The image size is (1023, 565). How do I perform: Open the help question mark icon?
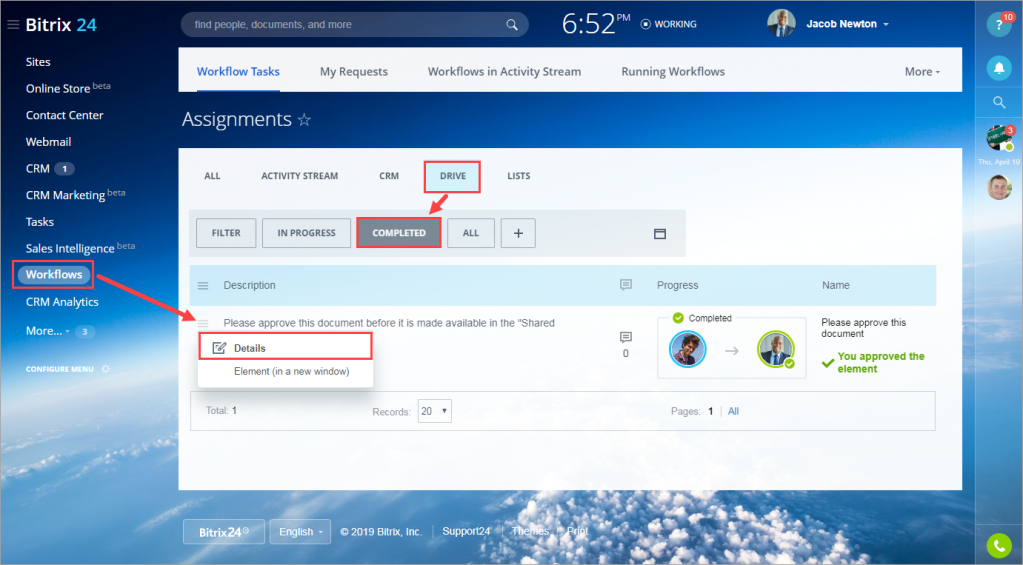click(x=998, y=25)
